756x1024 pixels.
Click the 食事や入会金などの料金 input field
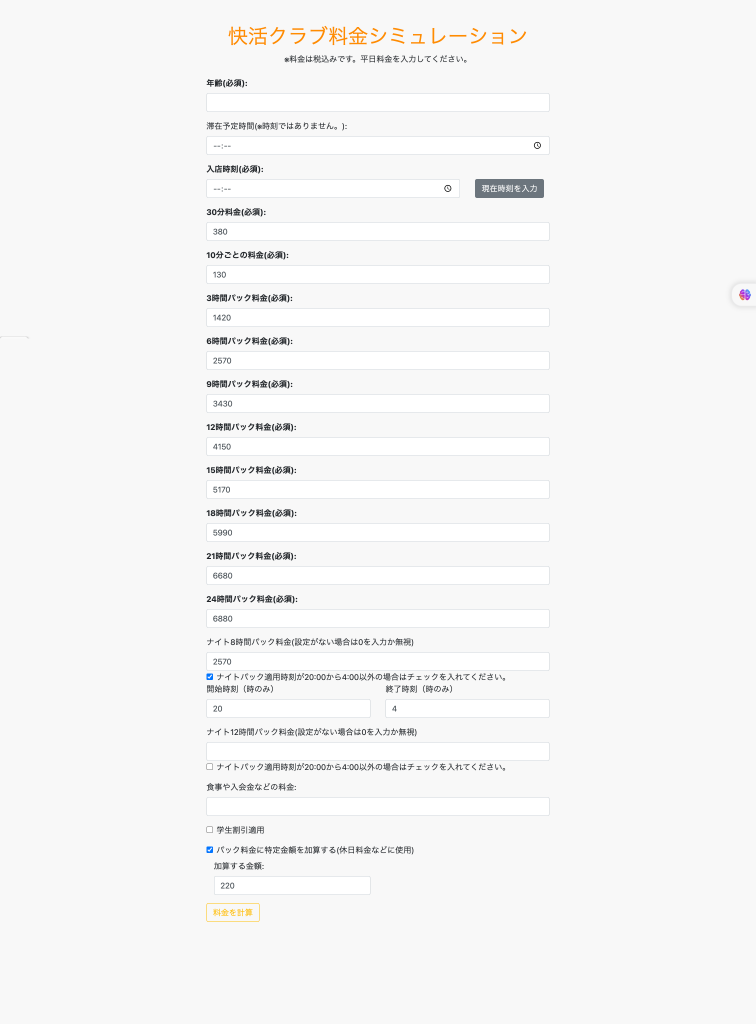pyautogui.click(x=378, y=807)
